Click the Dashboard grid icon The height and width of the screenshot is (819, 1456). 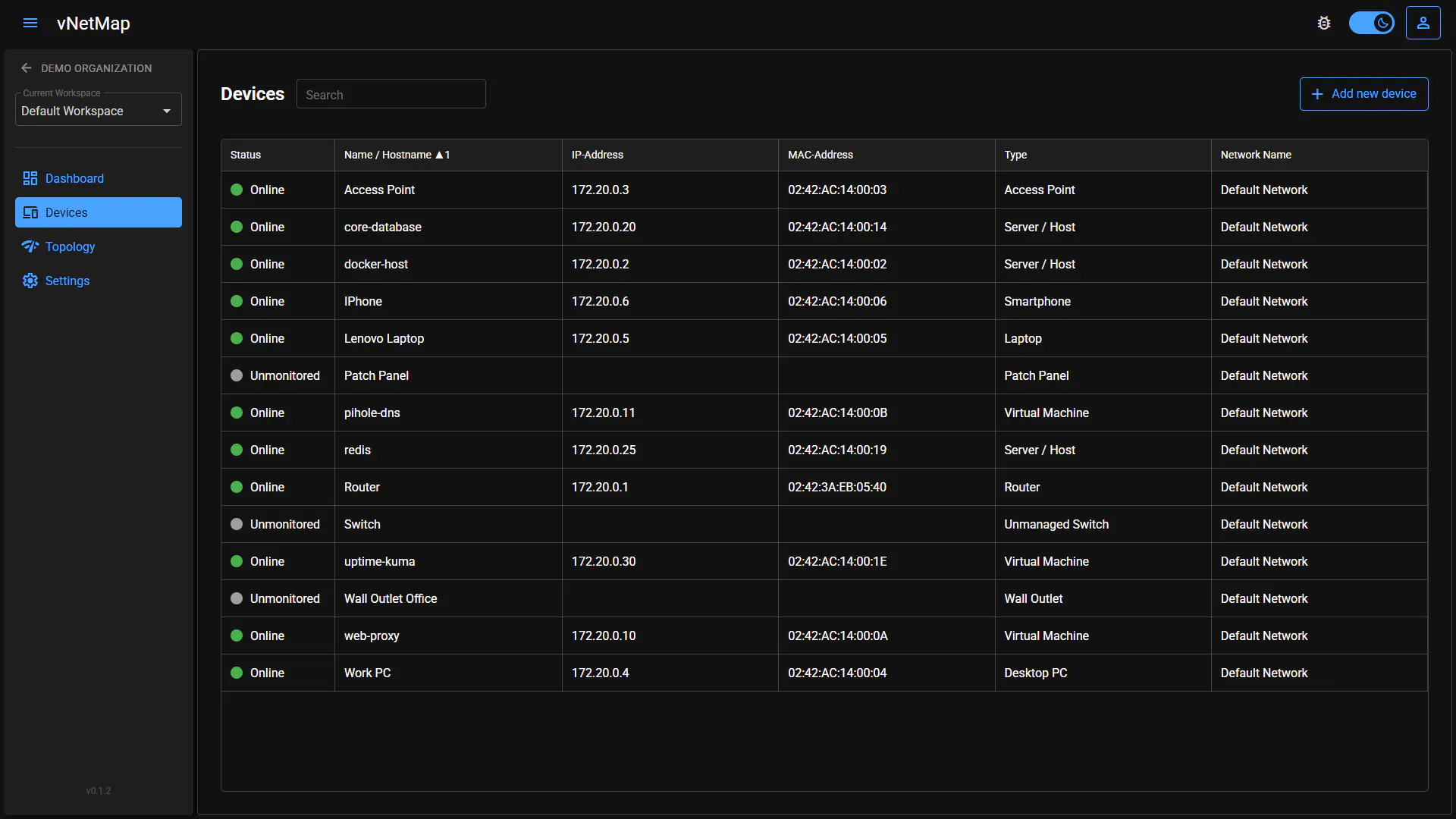tap(30, 178)
